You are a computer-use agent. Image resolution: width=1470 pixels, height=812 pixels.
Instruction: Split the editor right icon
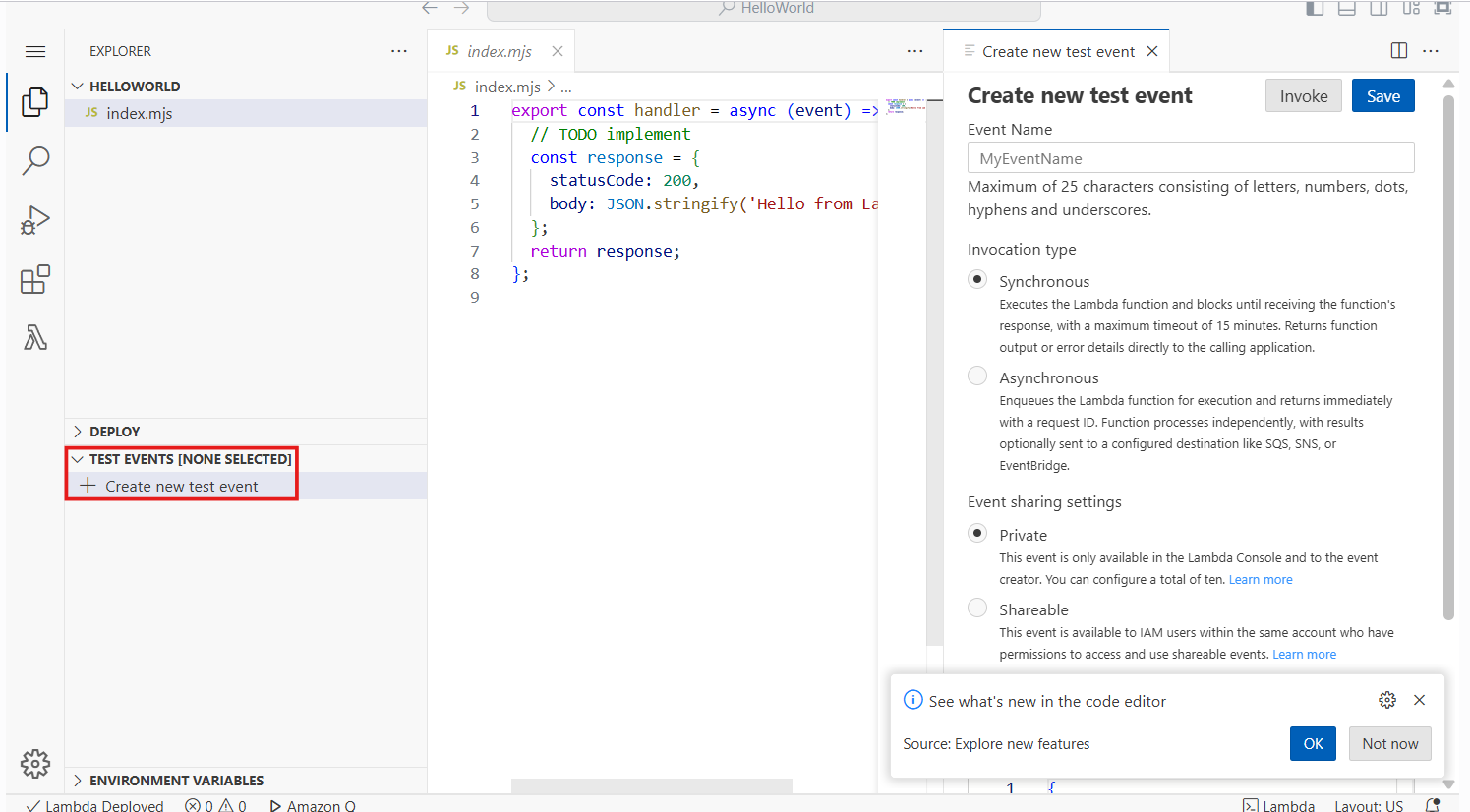[1399, 51]
